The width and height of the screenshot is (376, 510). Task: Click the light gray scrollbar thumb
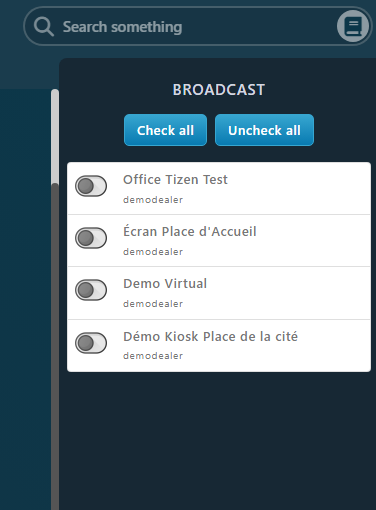(x=55, y=136)
